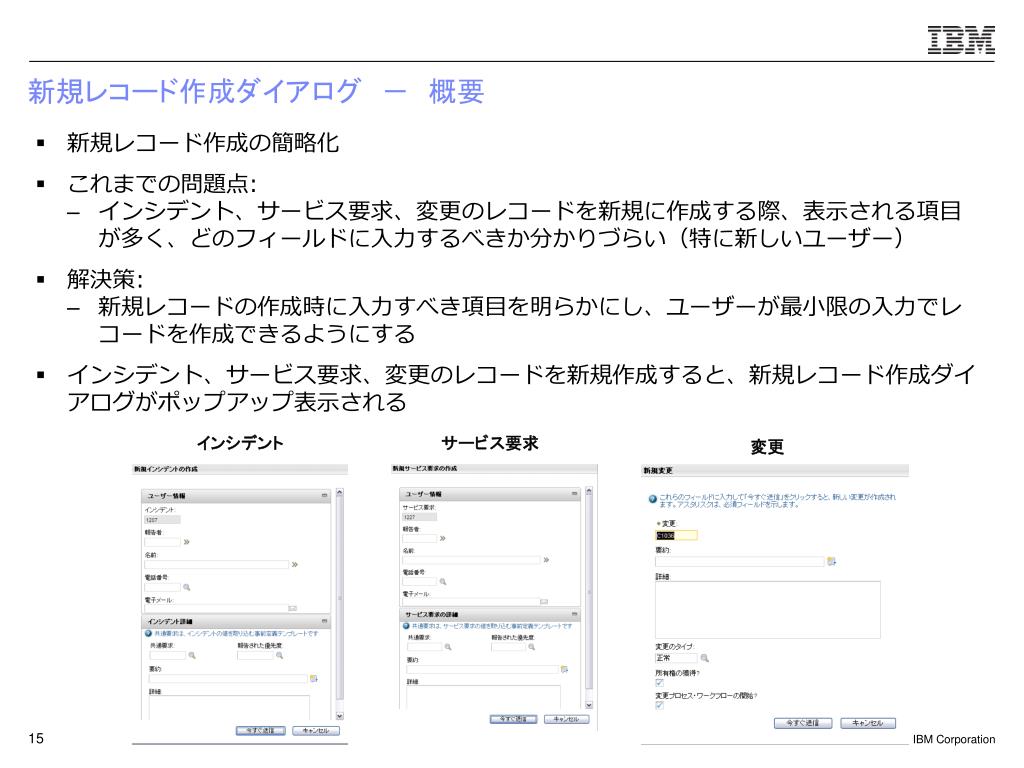Click キャンセル button in 新規変更 dialog

867,723
